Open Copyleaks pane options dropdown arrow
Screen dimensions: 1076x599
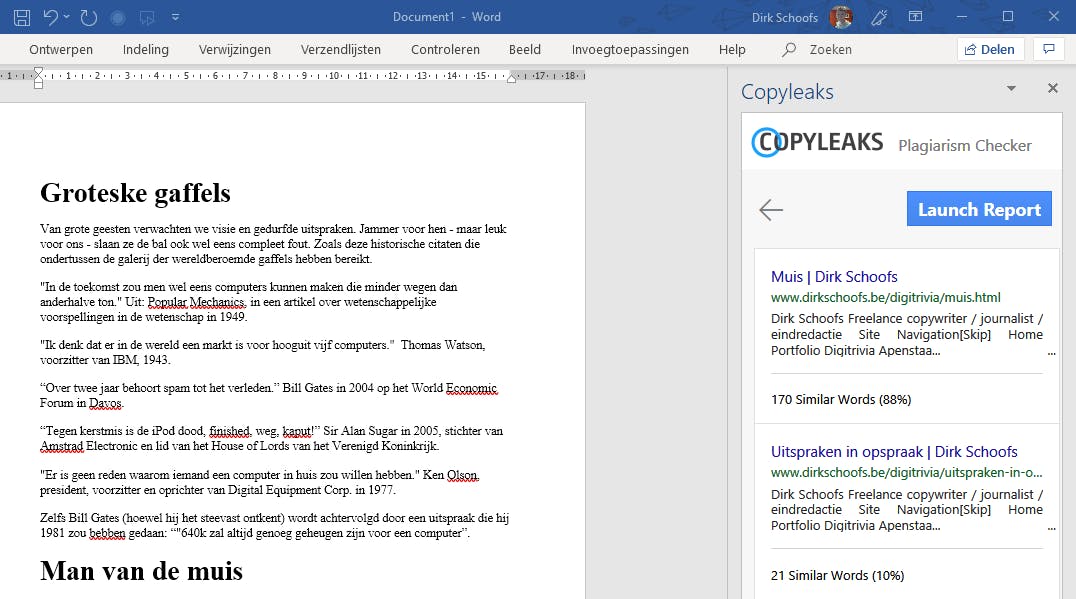pyautogui.click(x=1011, y=89)
